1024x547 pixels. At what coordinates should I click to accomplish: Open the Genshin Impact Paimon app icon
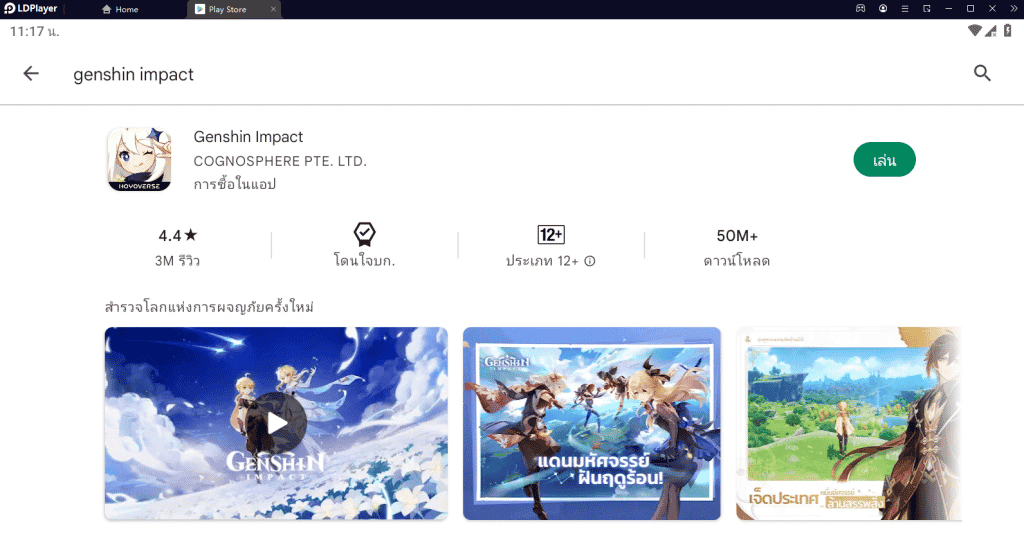[x=139, y=159]
